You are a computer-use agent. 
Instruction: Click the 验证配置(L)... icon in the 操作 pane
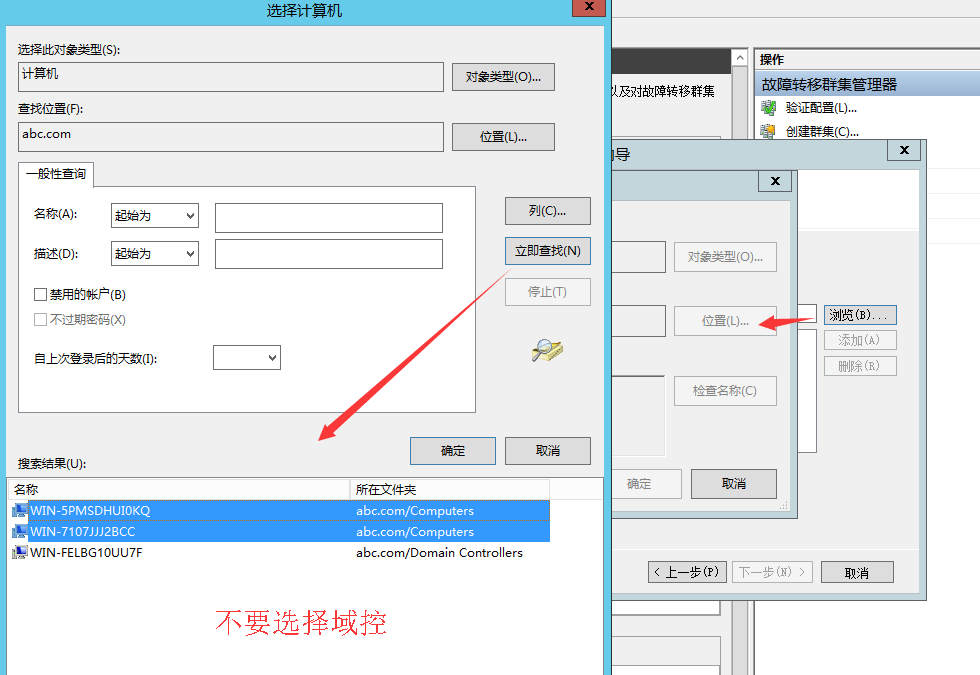(768, 108)
